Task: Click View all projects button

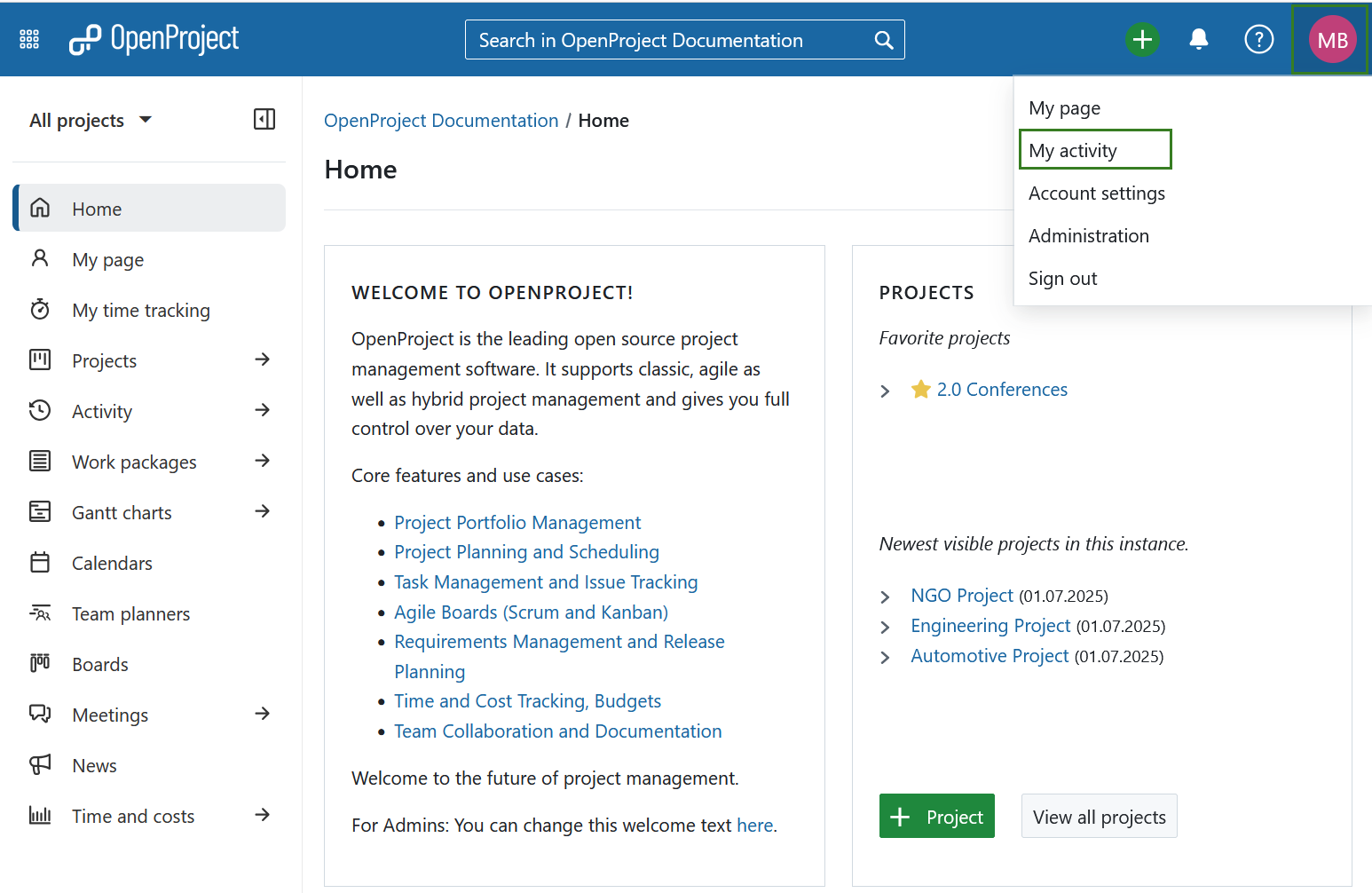Action: pos(1100,816)
